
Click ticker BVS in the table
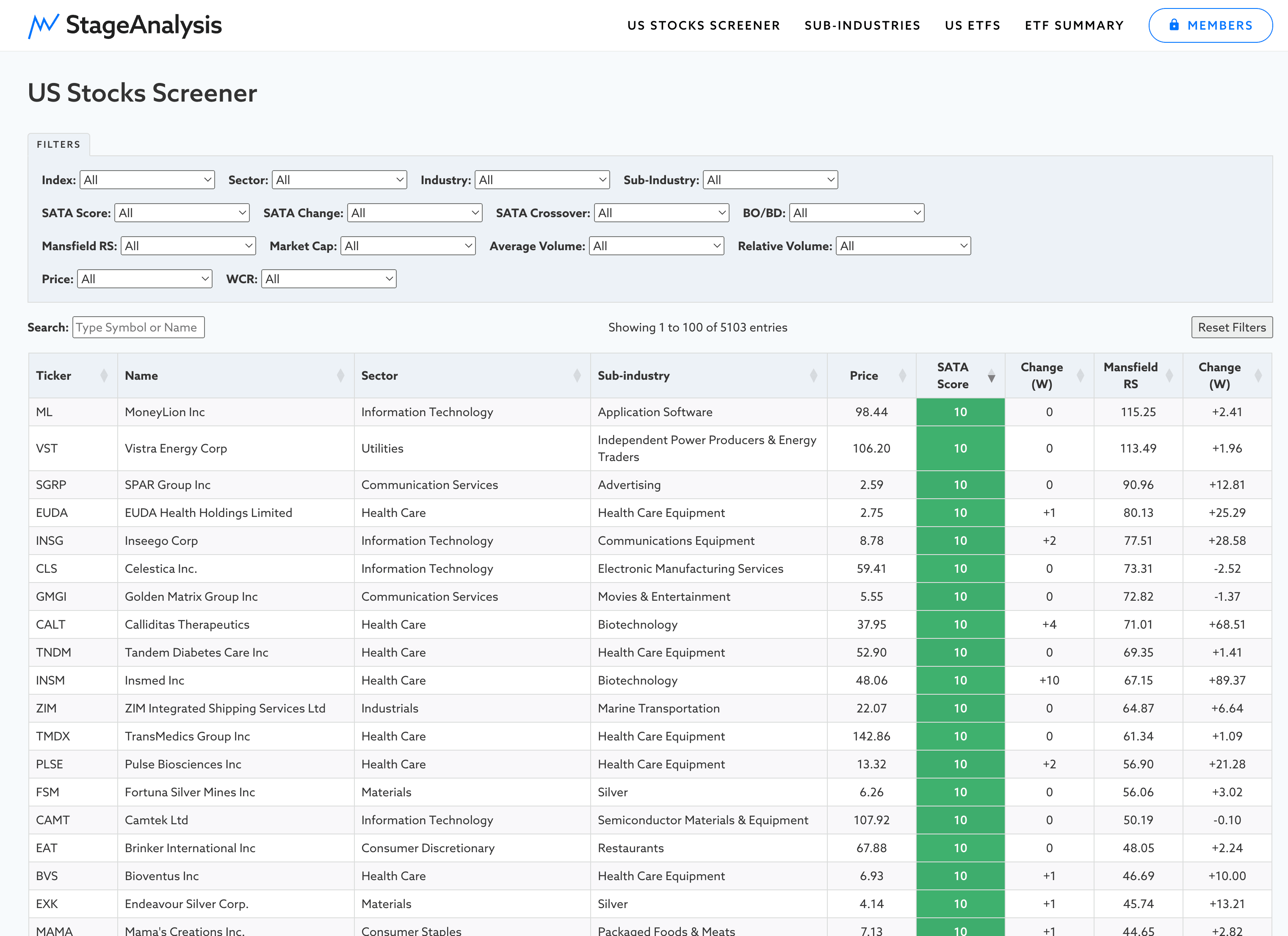pos(47,876)
